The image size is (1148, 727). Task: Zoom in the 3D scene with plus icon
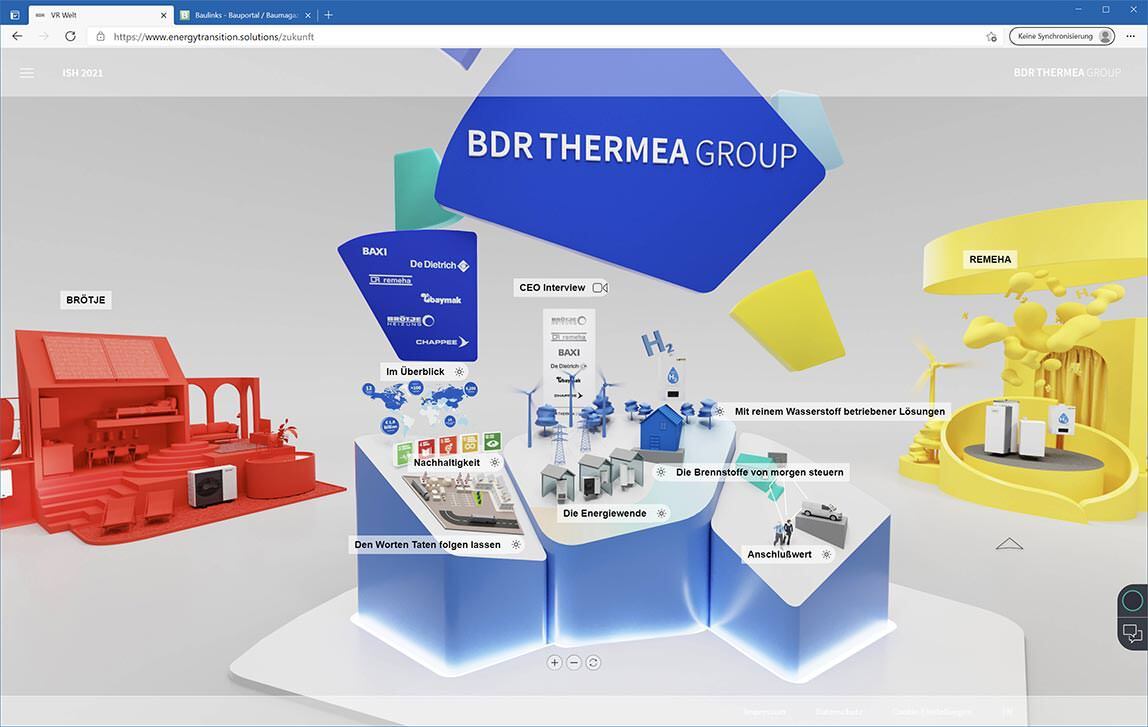tap(554, 663)
